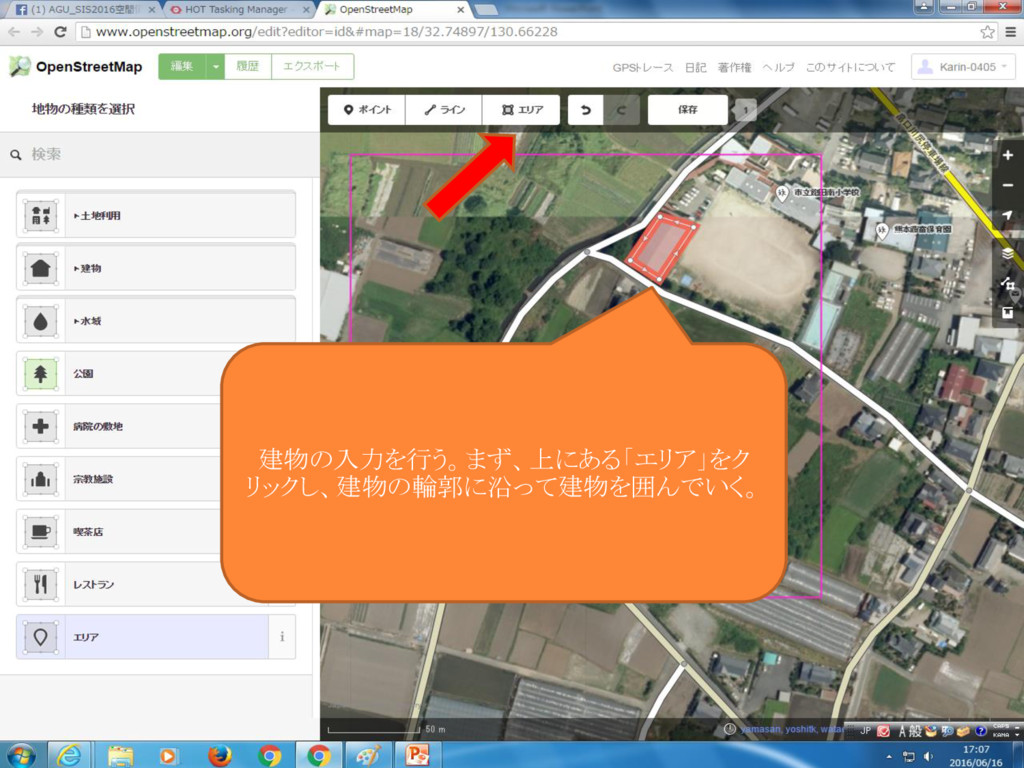
Task: Click the geolocate arrow icon
Action: [x=1008, y=215]
